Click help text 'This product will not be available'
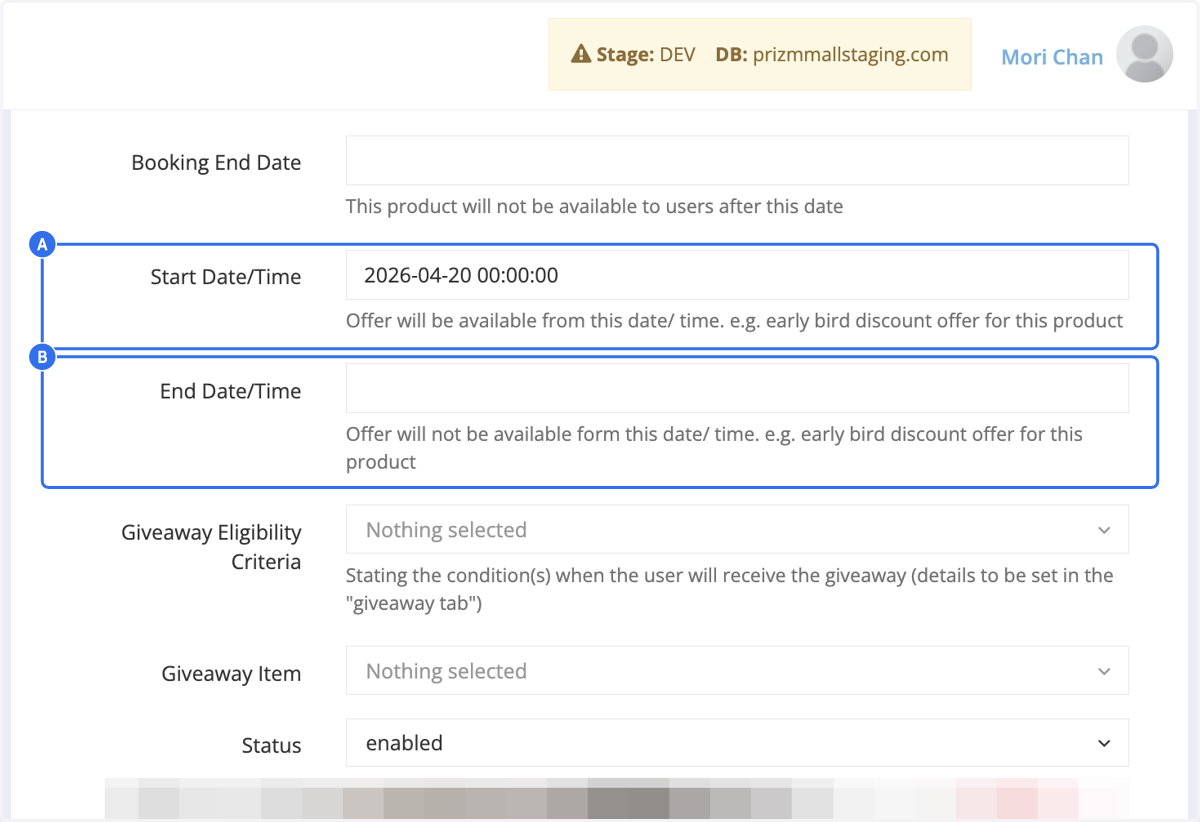This screenshot has height=822, width=1200. pos(594,207)
